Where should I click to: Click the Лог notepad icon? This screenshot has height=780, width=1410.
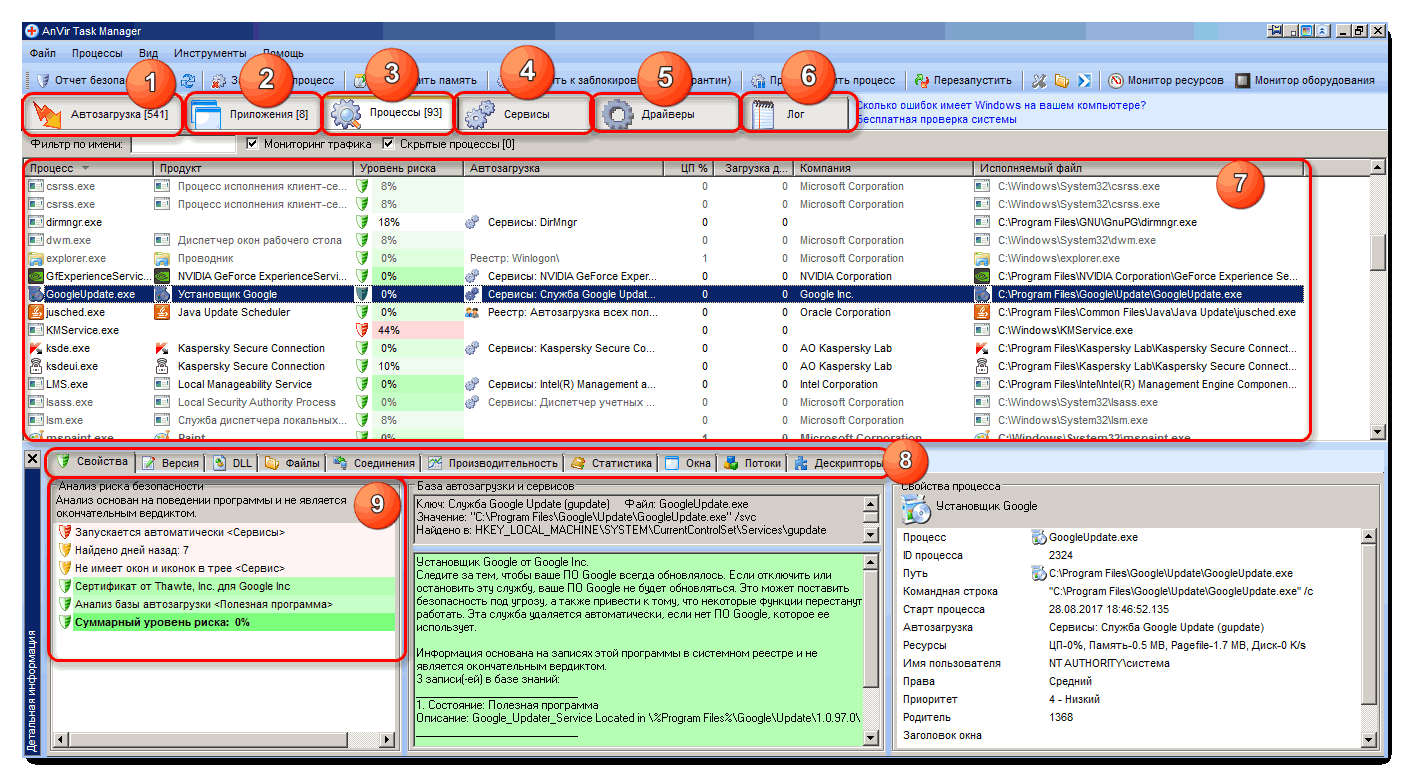tap(763, 115)
